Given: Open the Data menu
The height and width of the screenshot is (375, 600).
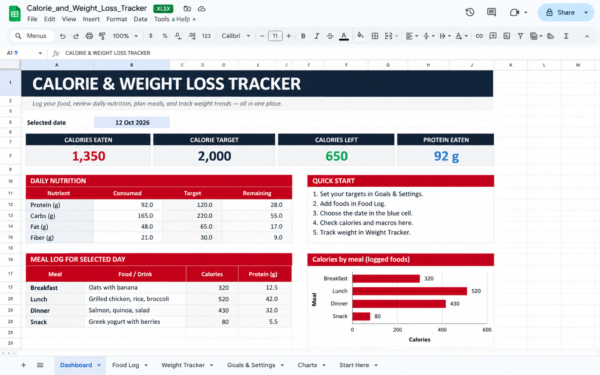Looking at the screenshot, I should [x=140, y=19].
